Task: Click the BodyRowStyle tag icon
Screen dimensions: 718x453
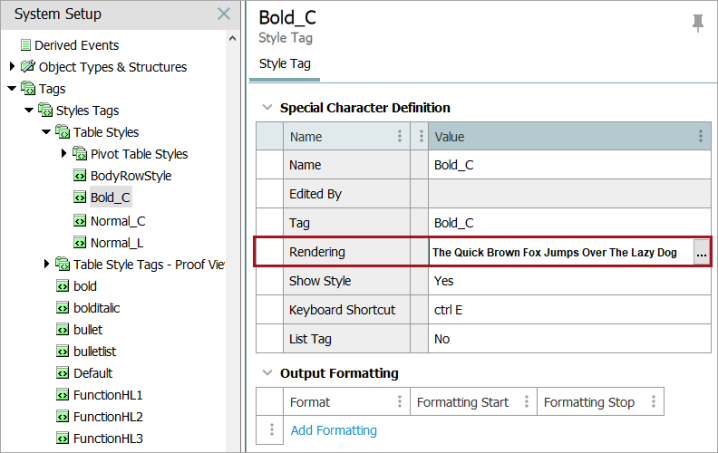Action: (x=80, y=175)
